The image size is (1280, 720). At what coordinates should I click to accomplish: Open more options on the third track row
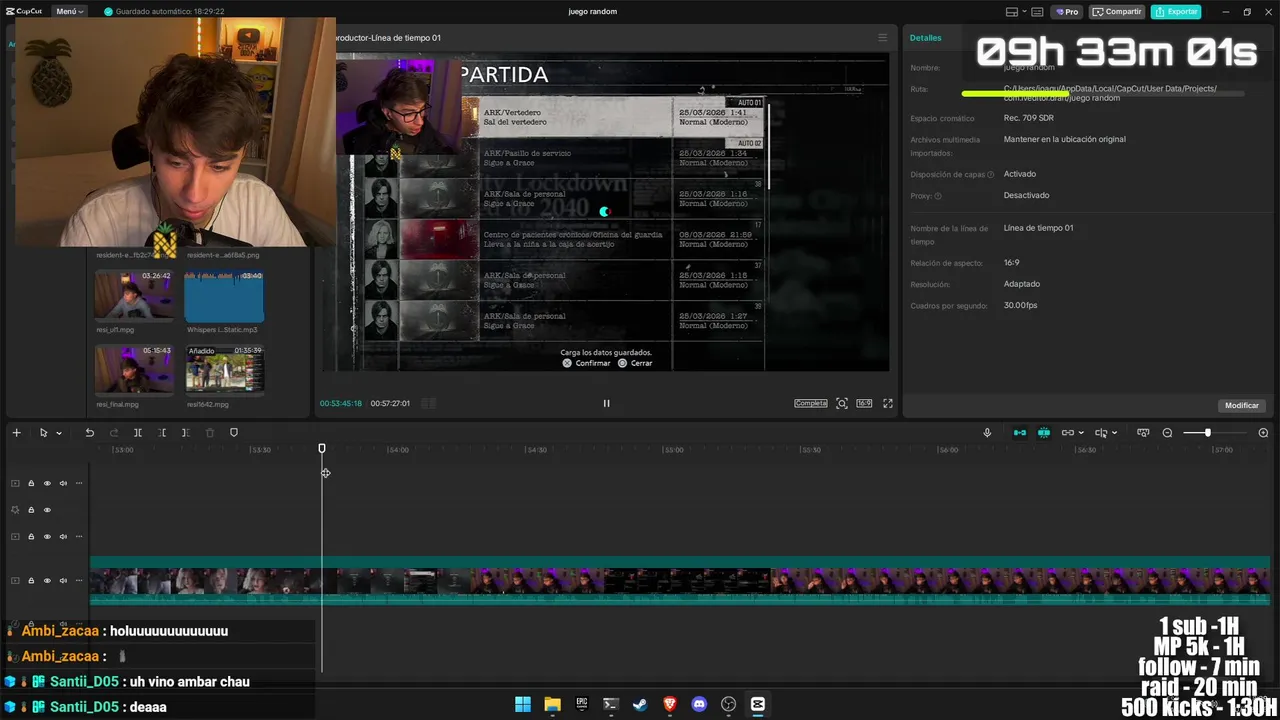(79, 536)
